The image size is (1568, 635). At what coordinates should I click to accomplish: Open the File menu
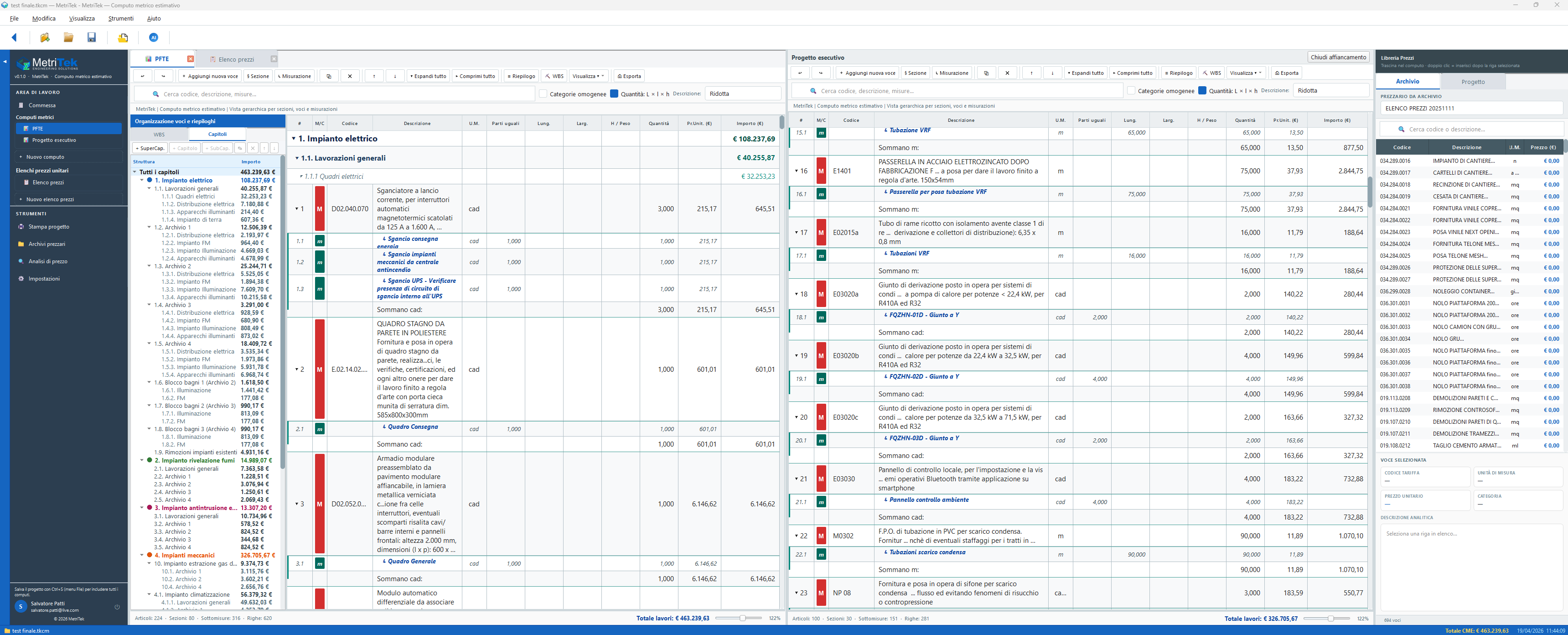click(x=14, y=18)
